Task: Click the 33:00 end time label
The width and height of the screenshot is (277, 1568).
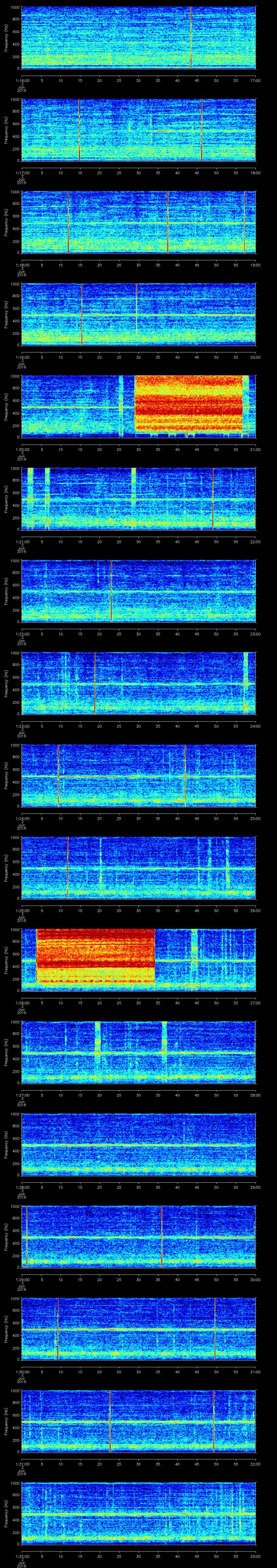Action: point(256,1556)
